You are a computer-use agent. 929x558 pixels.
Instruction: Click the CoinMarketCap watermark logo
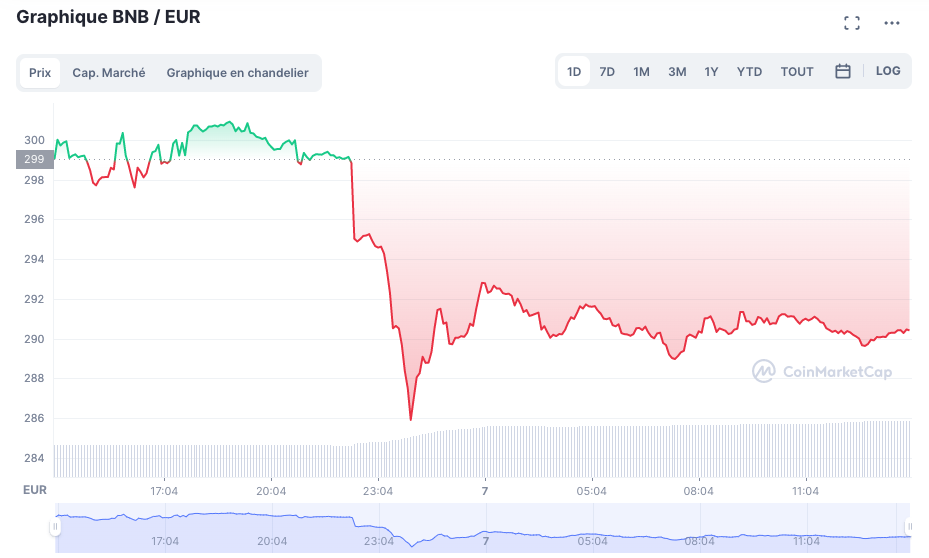822,372
